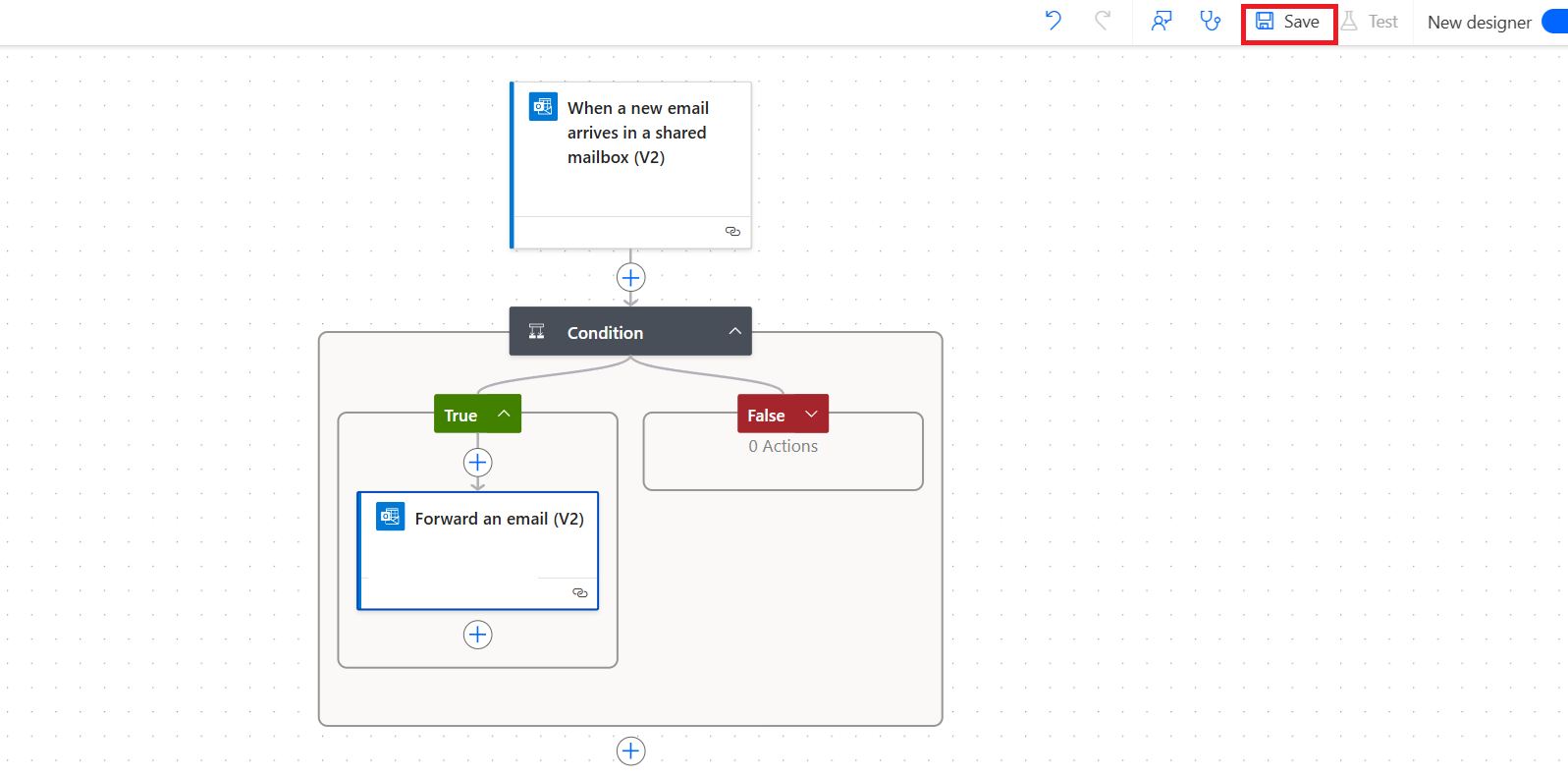Open the shared mailbox trigger card
The width and height of the screenshot is (1568, 778).
[631, 165]
